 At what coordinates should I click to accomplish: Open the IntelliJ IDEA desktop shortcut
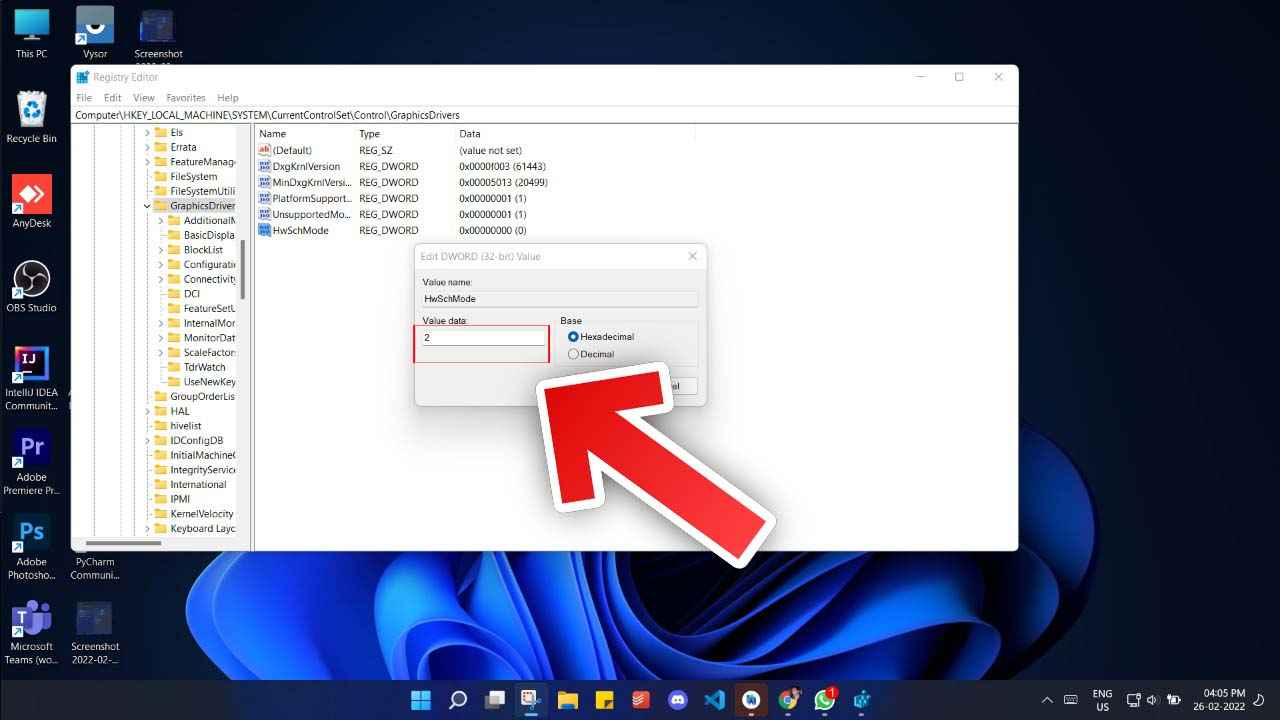click(x=32, y=378)
